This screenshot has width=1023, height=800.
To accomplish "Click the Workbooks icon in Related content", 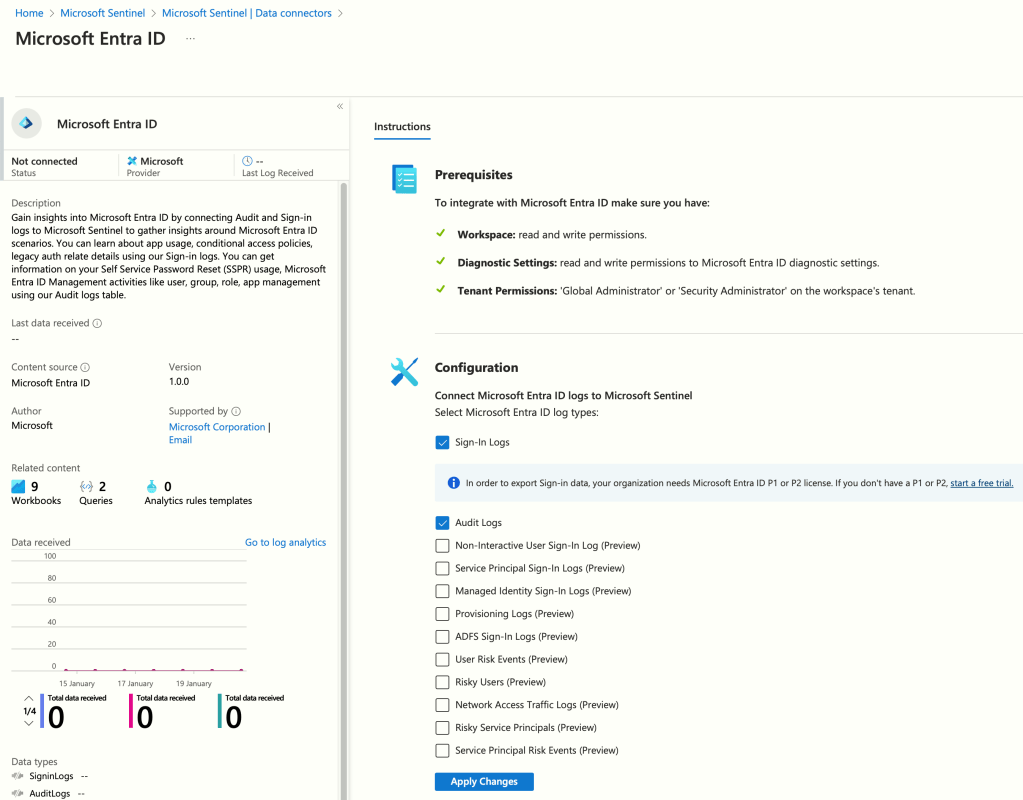I will coord(18,486).
